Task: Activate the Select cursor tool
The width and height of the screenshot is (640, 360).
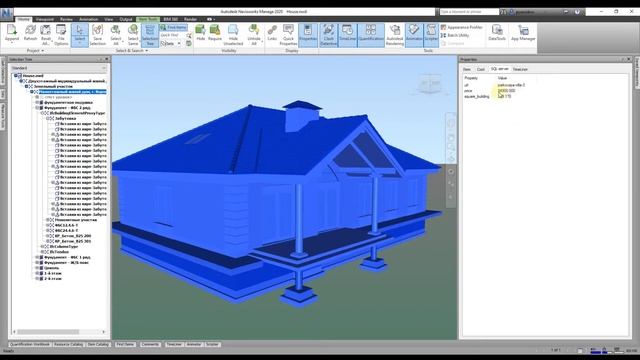Action: point(80,34)
